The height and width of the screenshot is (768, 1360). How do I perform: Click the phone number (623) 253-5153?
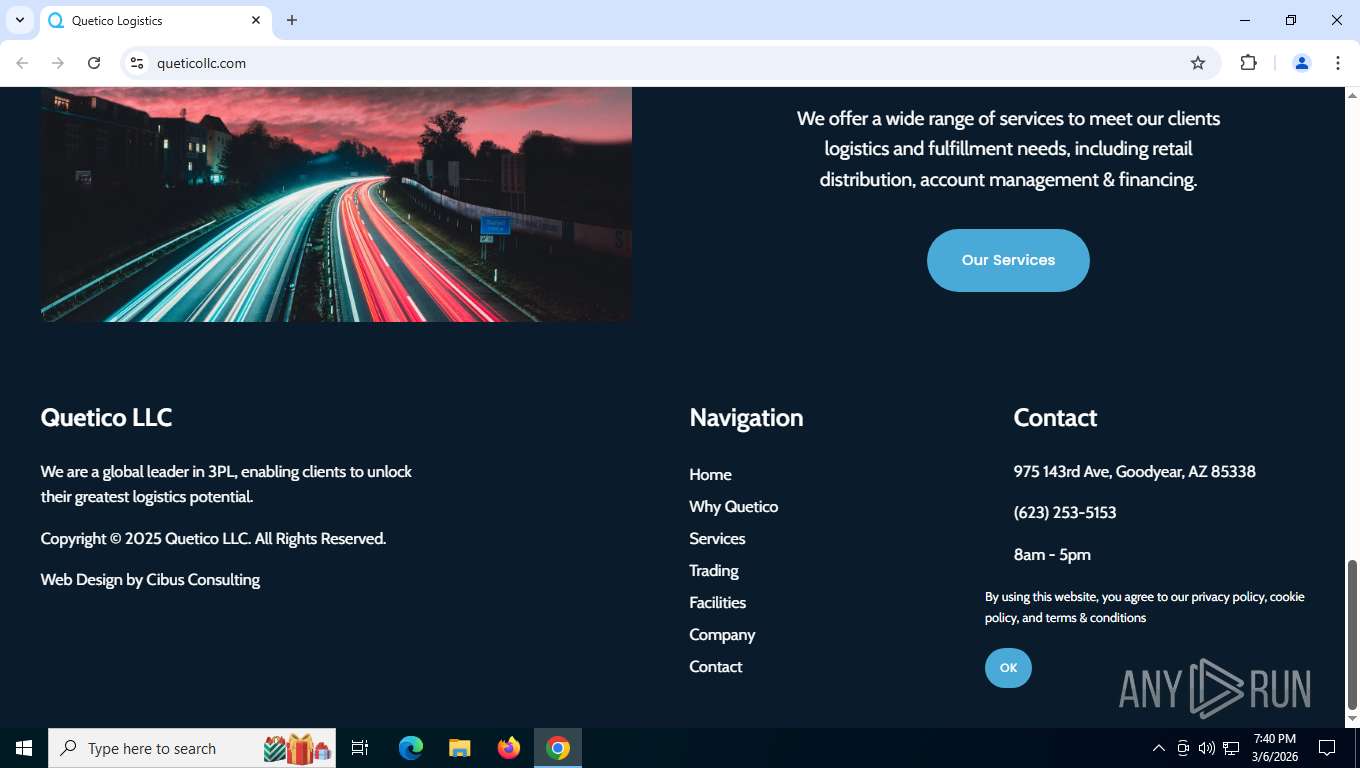pyautogui.click(x=1065, y=513)
